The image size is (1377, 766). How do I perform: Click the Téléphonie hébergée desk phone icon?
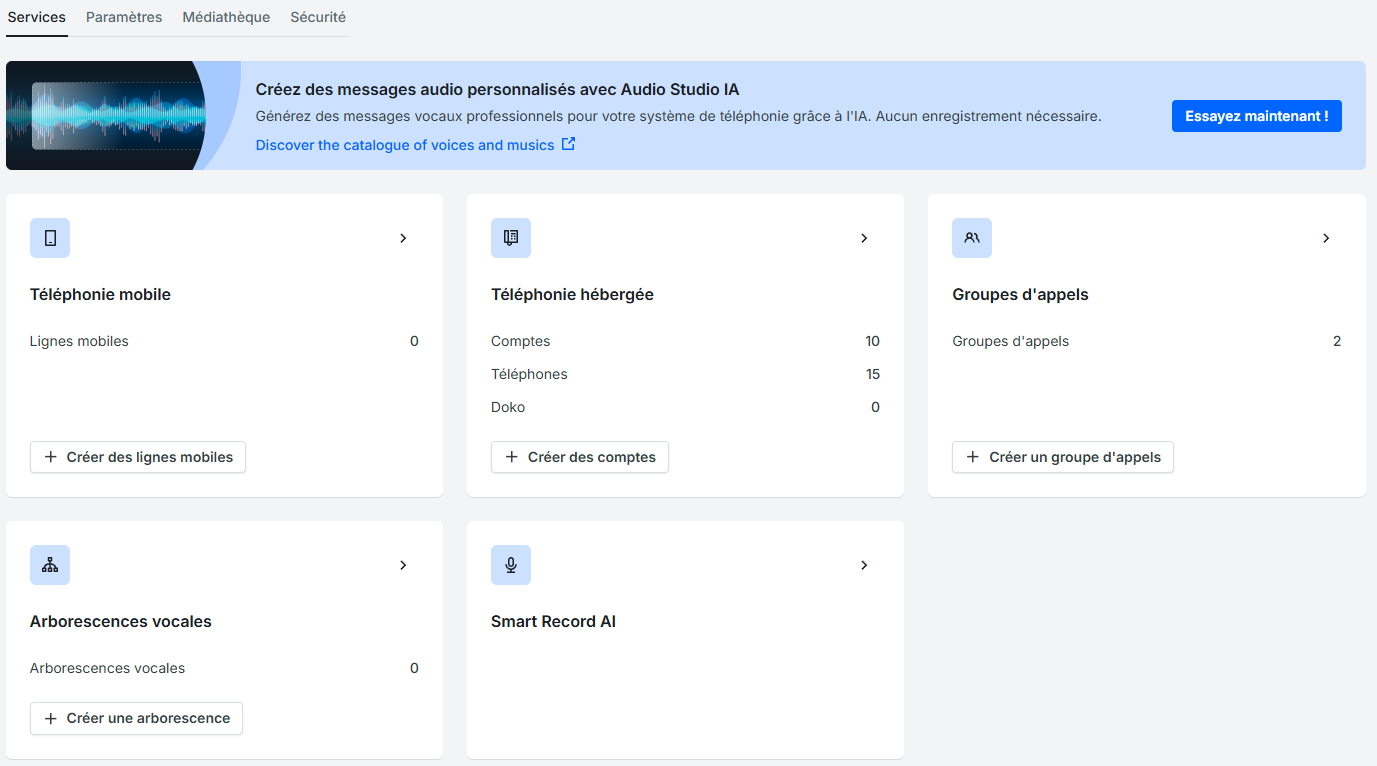511,238
